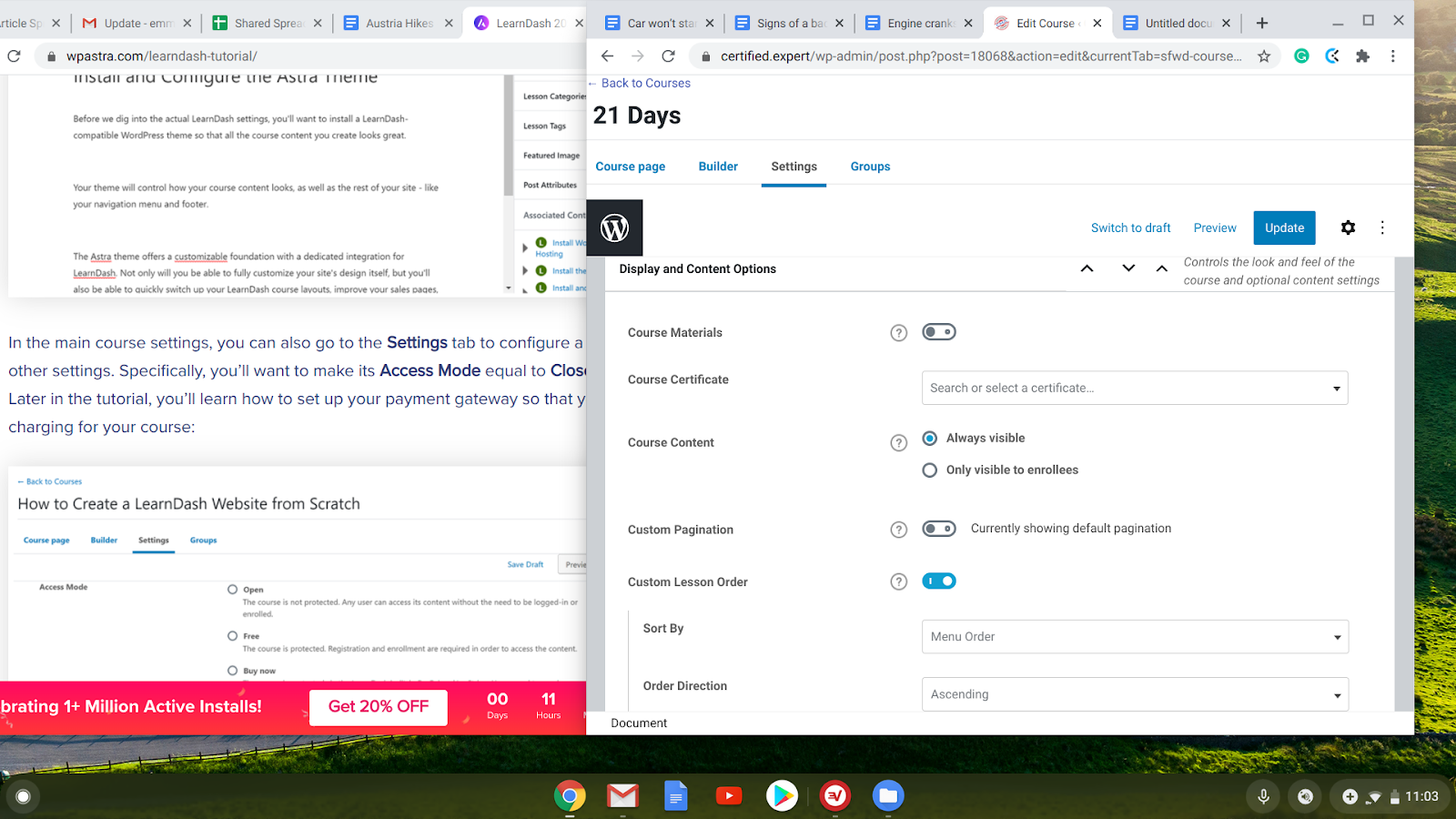Screen dimensions: 1456x819
Task: Open the Files app from the shelf
Action: [888, 796]
